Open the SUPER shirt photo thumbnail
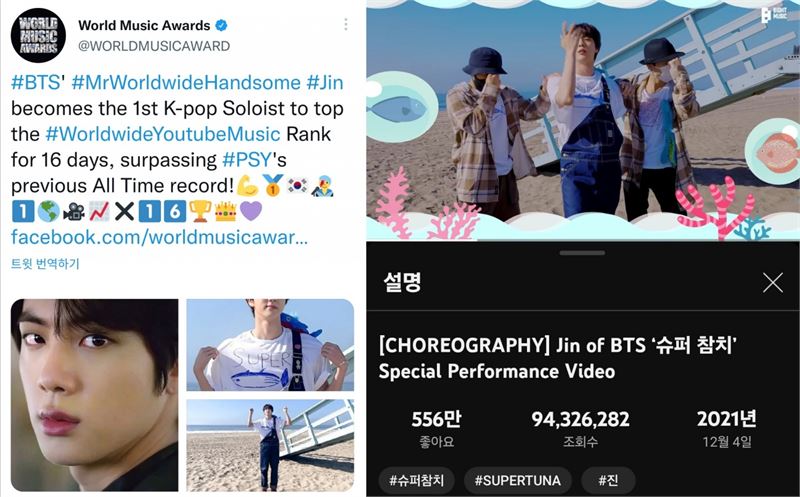 (x=270, y=345)
